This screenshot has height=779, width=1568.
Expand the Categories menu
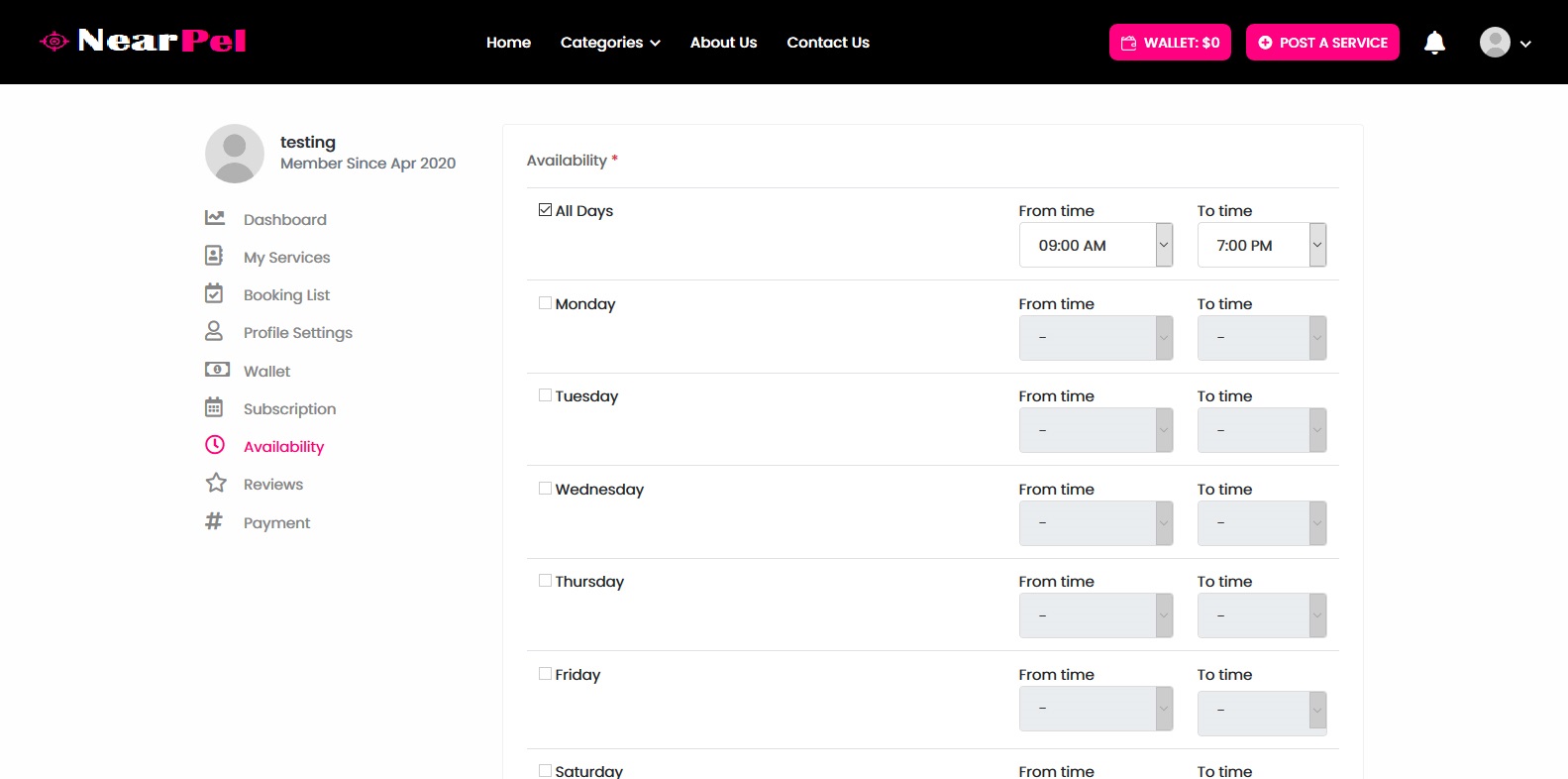(610, 43)
